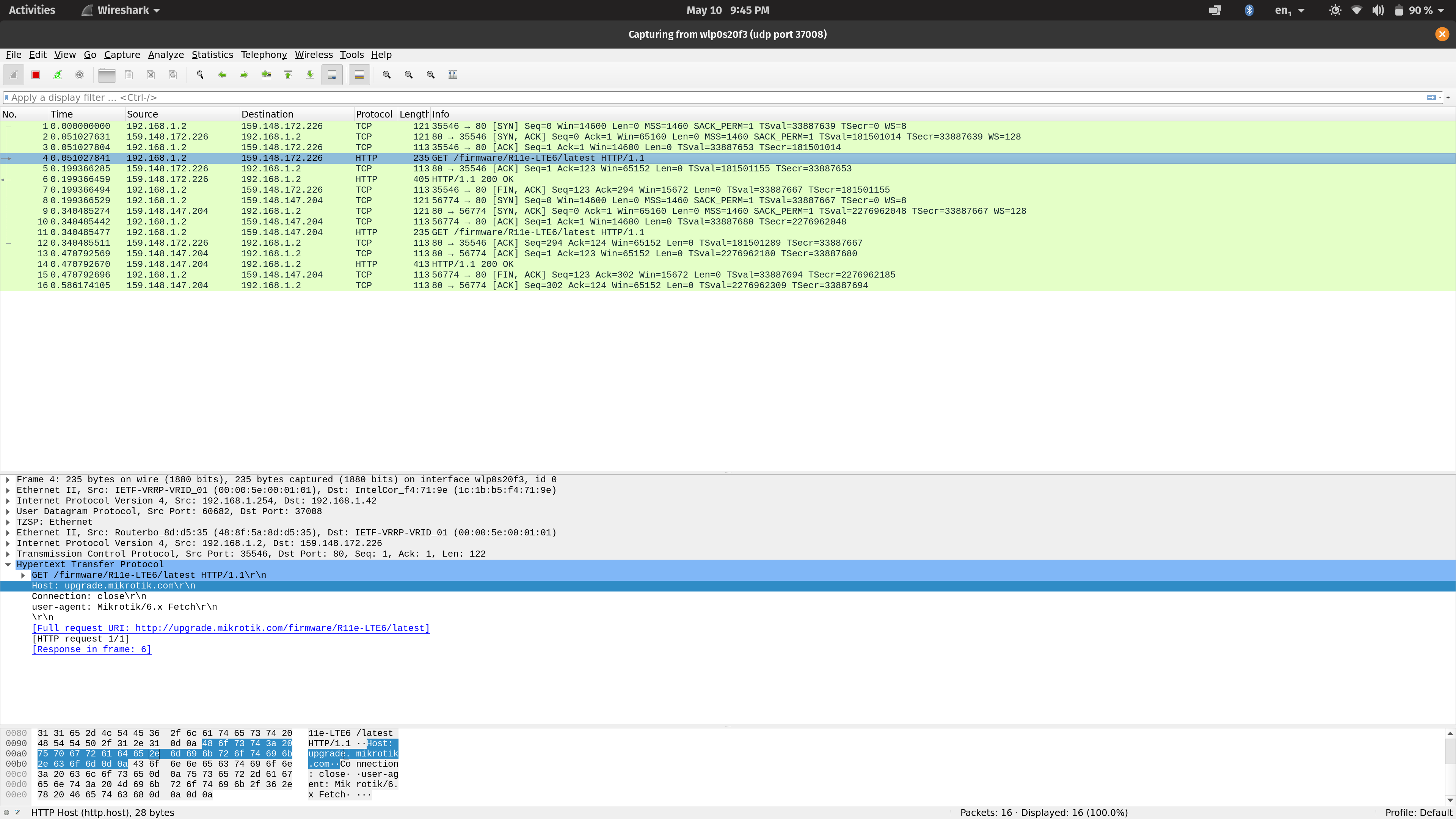Reload this capture file toolbar icon
Image resolution: width=1456 pixels, height=819 pixels.
point(173,75)
